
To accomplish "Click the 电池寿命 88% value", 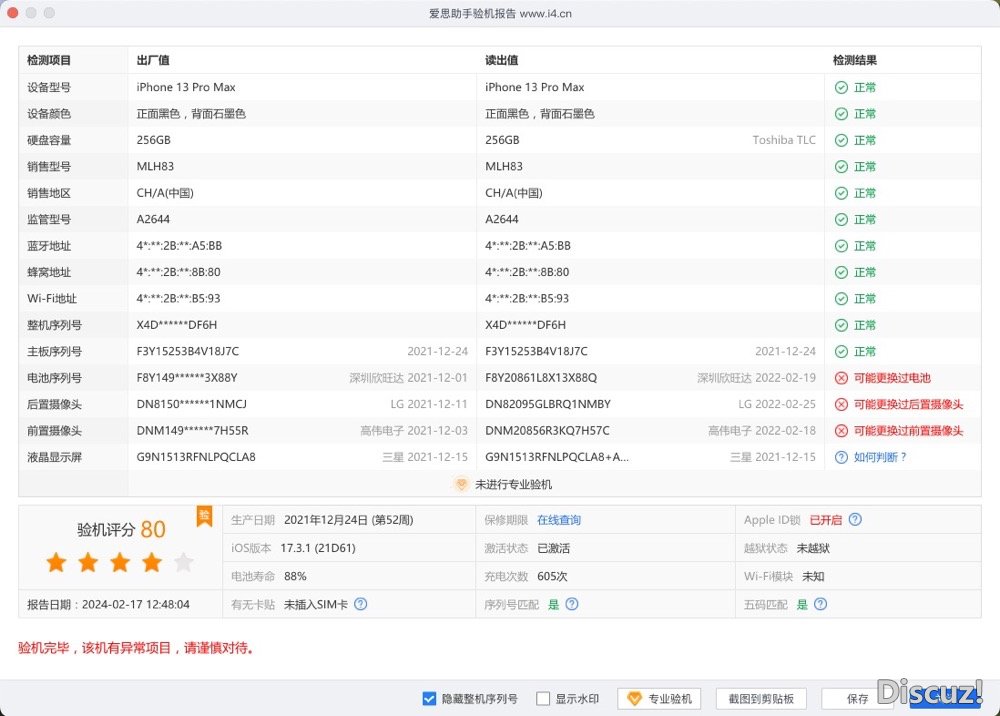I will pos(295,576).
